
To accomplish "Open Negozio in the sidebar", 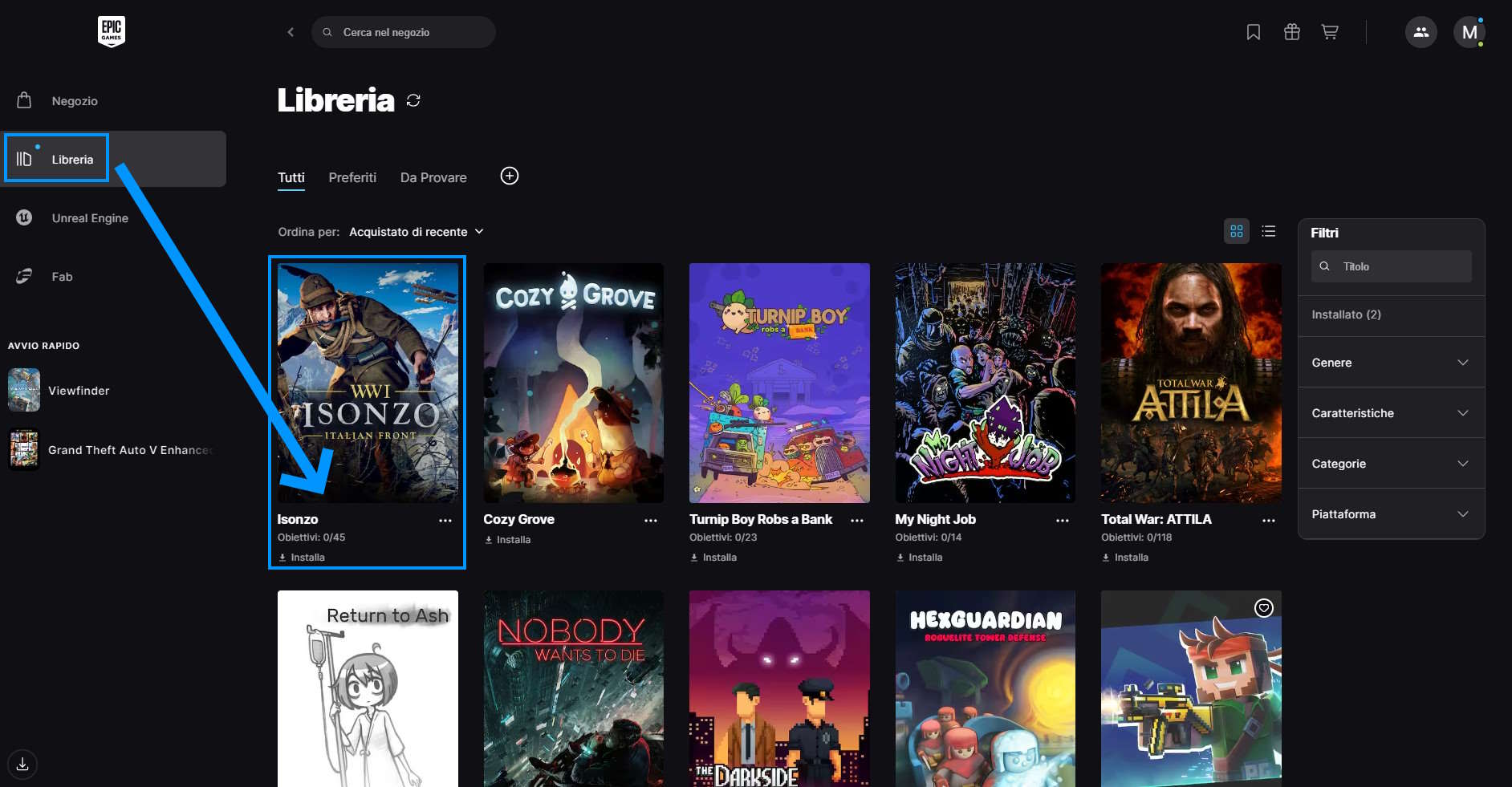I will (75, 101).
